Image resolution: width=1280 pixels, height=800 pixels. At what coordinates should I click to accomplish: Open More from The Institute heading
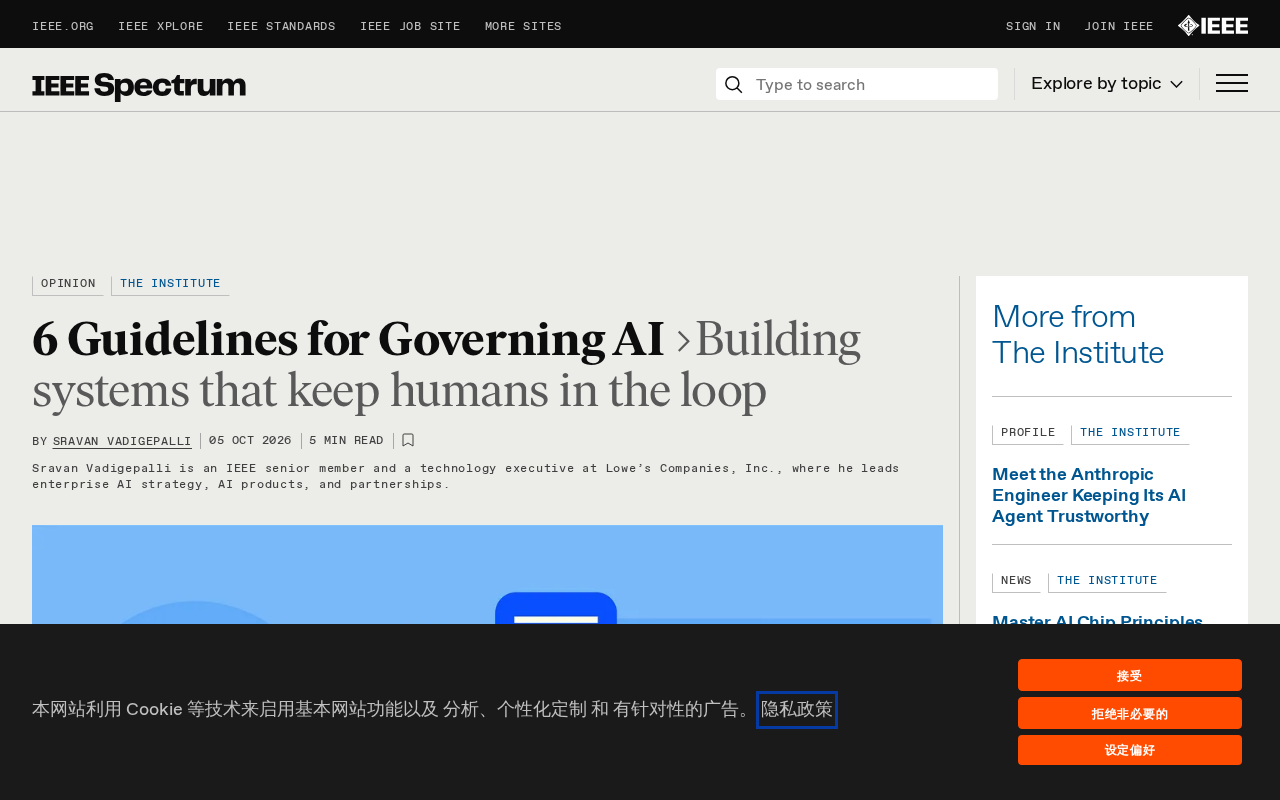pyautogui.click(x=1078, y=335)
